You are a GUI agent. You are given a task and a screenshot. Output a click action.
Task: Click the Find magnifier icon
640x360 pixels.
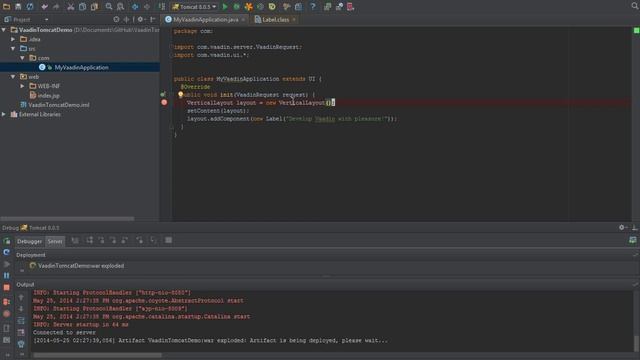[x=109, y=7]
